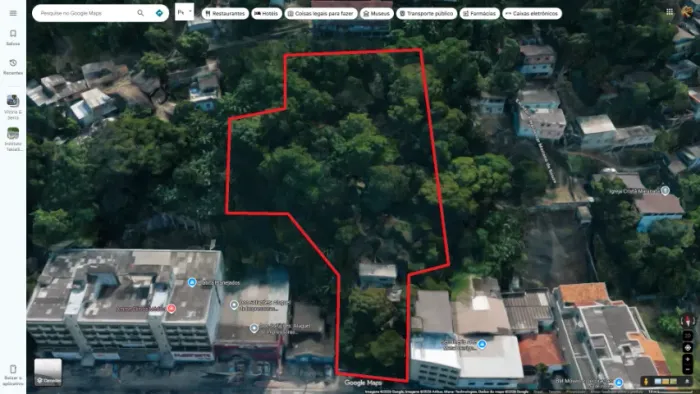The width and height of the screenshot is (700, 394).
Task: Click the blue directions (Rotas) icon
Action: (x=159, y=13)
